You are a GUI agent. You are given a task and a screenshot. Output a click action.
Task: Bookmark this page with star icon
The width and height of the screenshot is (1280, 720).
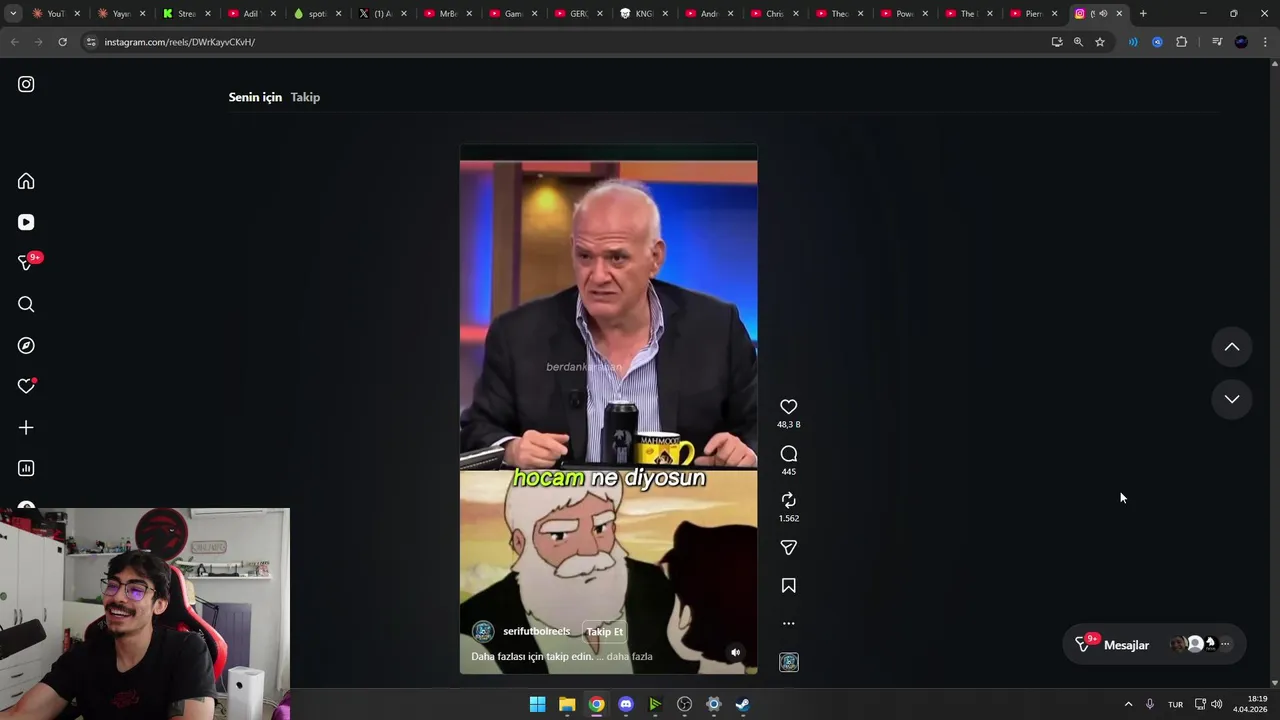1100,42
